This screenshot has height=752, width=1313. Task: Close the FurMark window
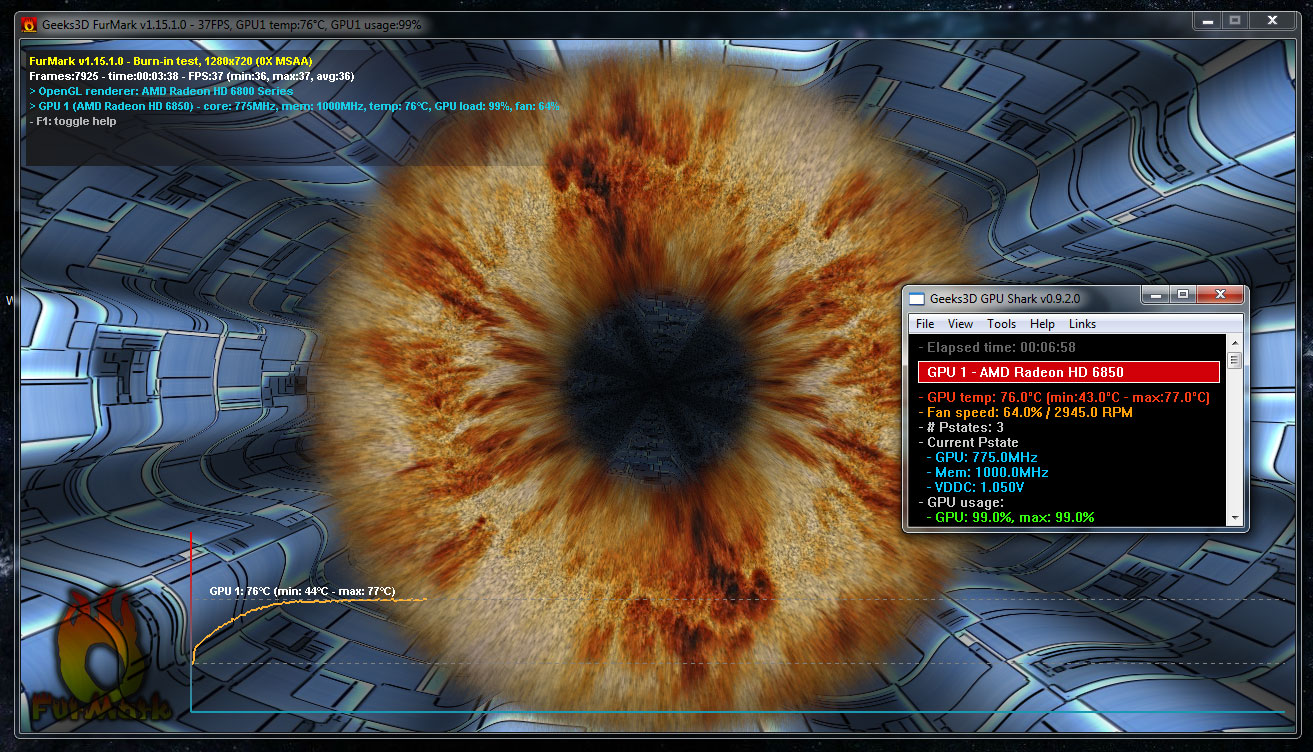click(x=1272, y=20)
